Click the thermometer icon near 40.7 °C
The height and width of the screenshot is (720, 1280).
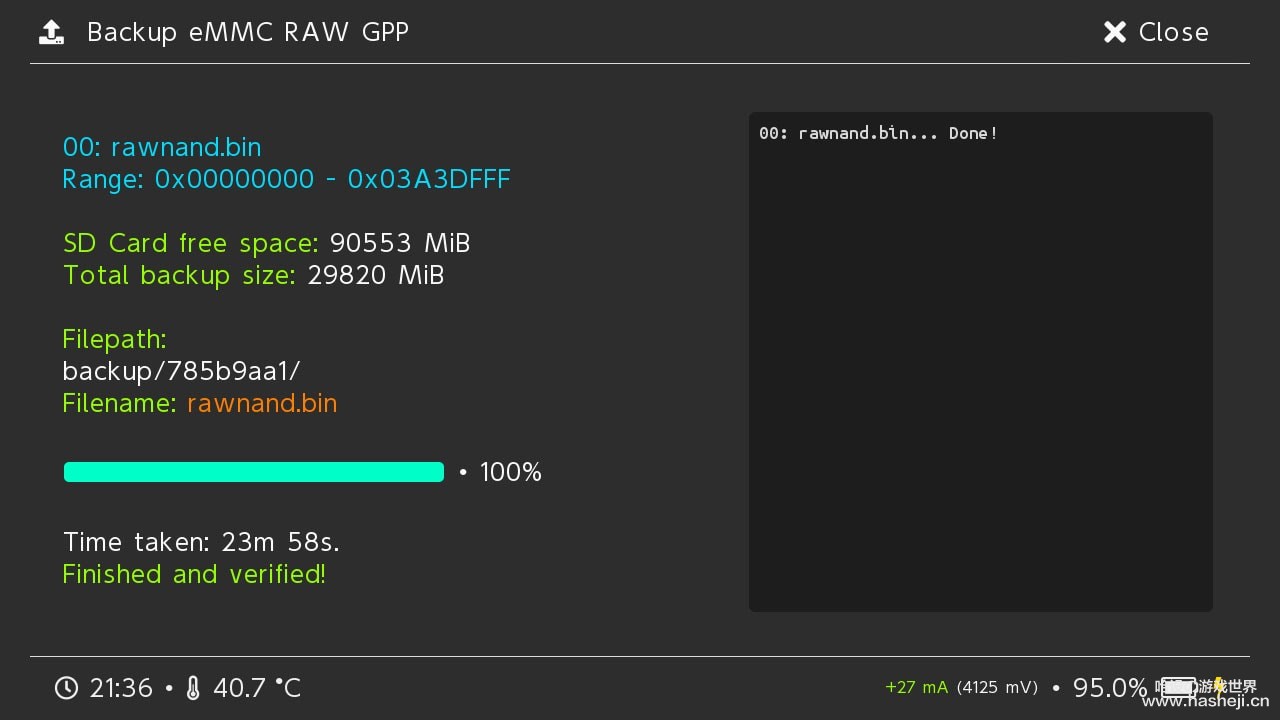[193, 688]
